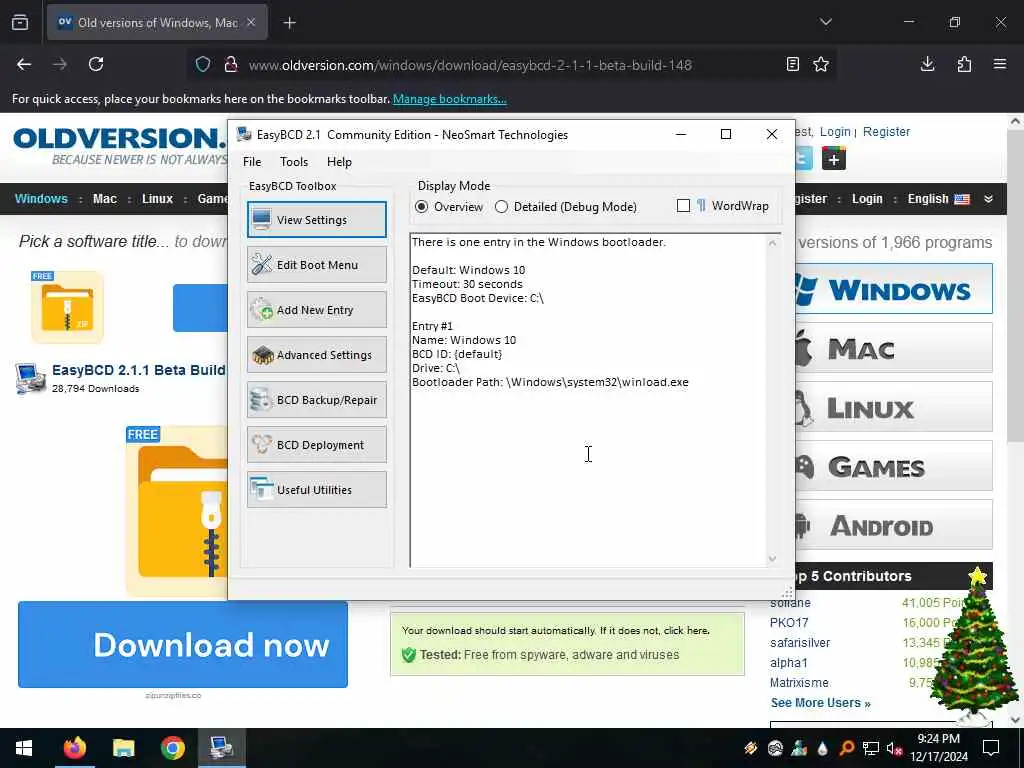The image size is (1024, 768).
Task: Select Detailed (Debug Mode) display
Action: coord(566,206)
